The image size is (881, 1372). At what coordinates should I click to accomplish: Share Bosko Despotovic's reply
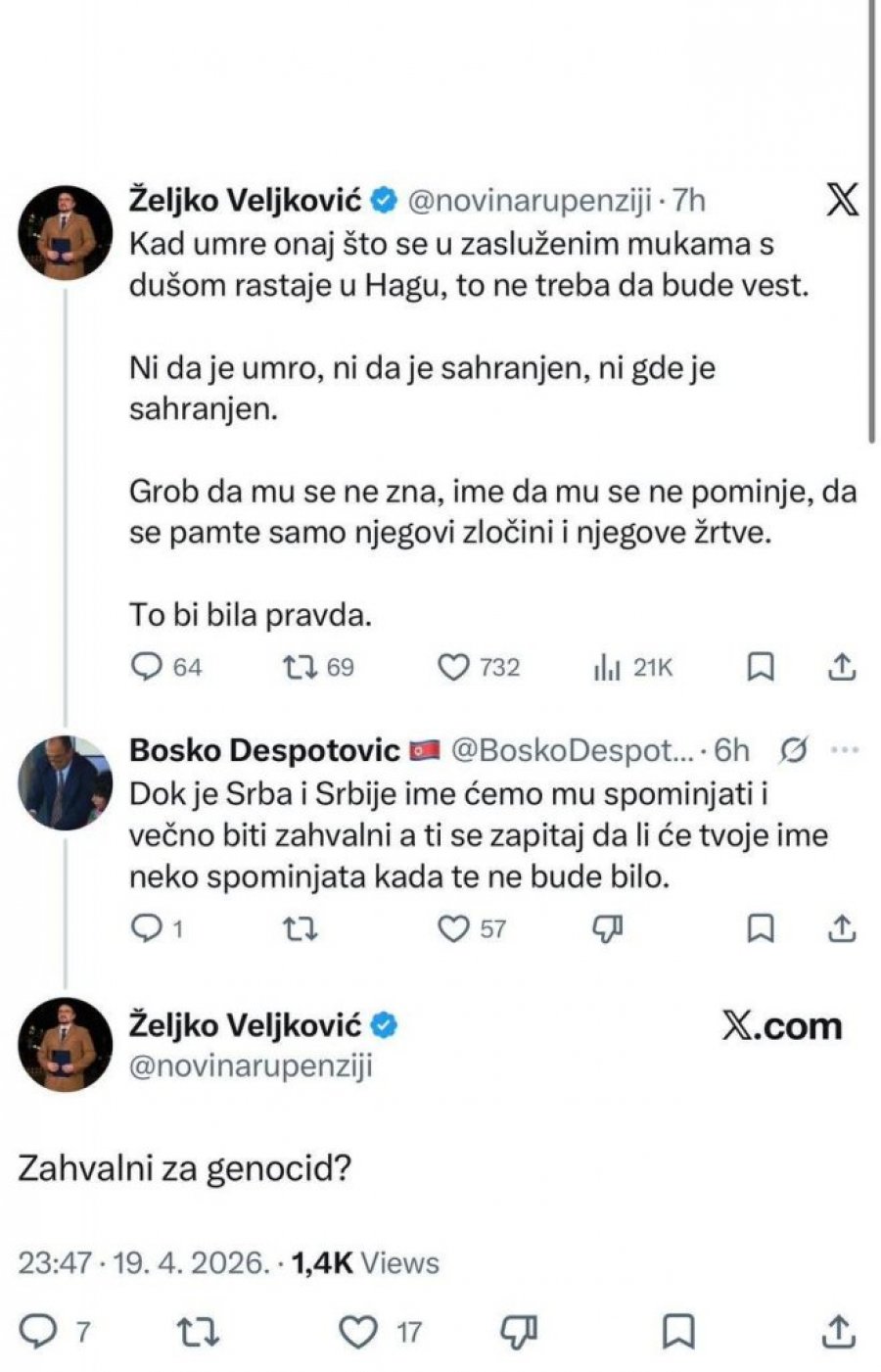842,927
